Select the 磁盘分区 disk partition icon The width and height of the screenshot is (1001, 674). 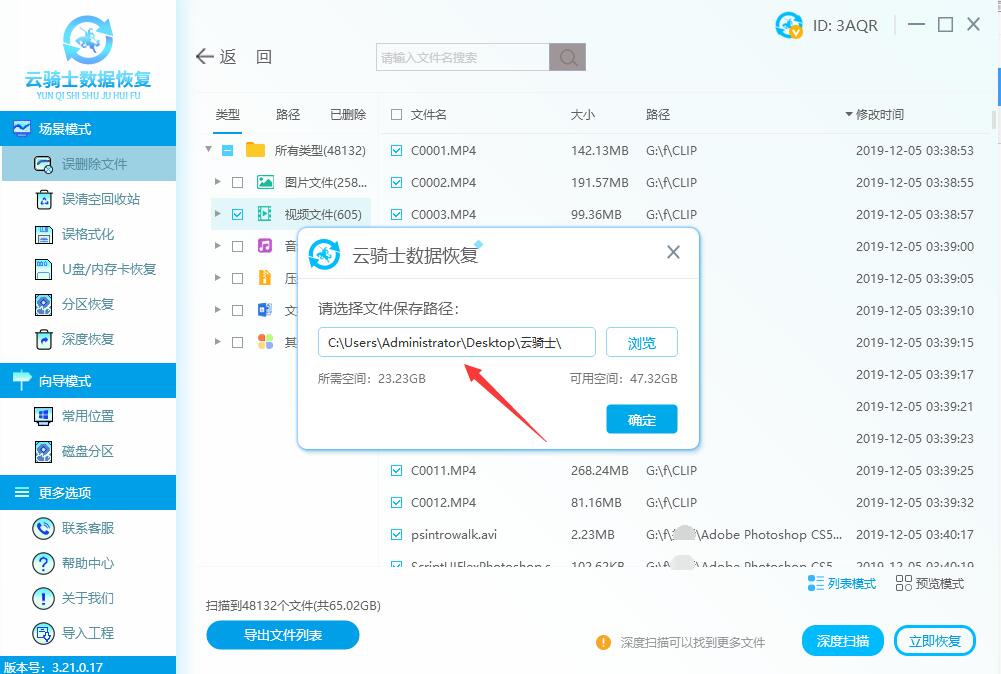(43, 451)
